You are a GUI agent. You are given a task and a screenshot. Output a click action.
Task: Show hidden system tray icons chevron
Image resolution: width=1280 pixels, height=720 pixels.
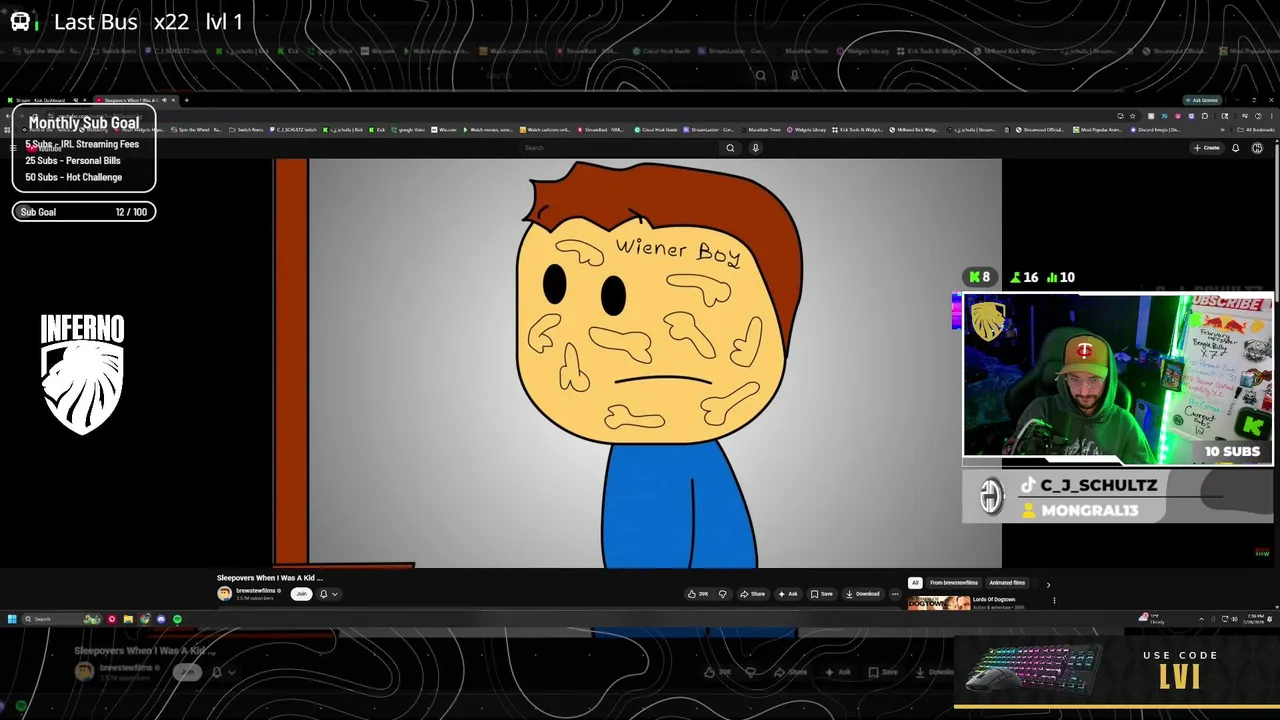tap(1202, 619)
